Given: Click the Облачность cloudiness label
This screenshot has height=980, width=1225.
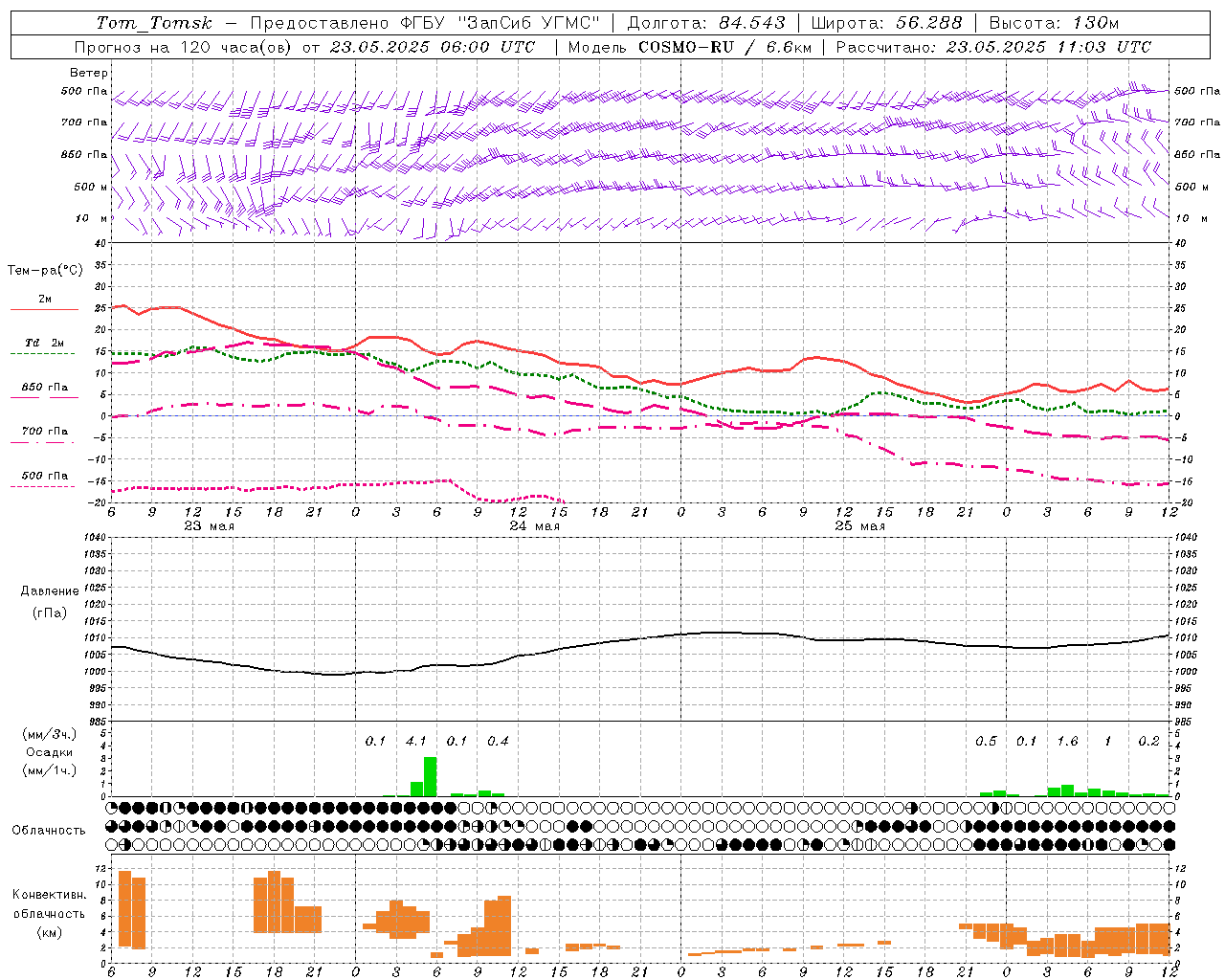Looking at the screenshot, I should (49, 830).
